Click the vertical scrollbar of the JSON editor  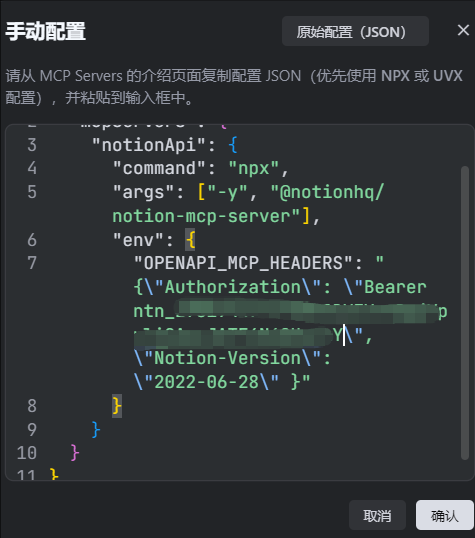(x=465, y=312)
